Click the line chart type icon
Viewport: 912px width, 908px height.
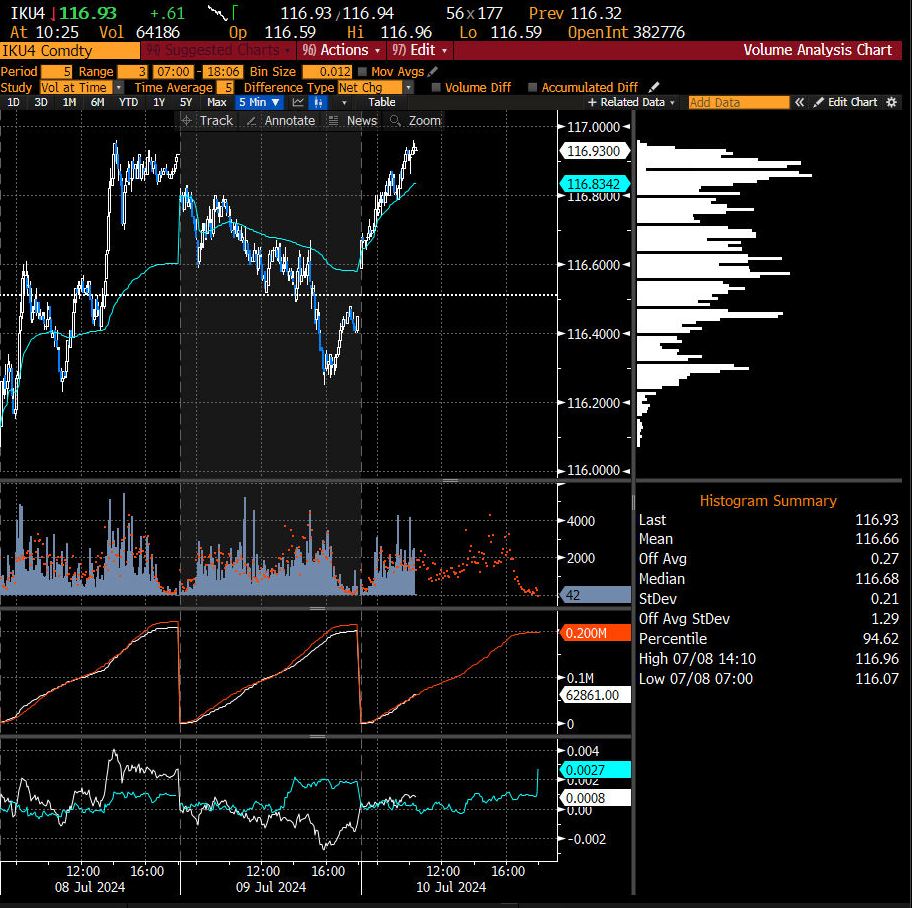point(298,102)
